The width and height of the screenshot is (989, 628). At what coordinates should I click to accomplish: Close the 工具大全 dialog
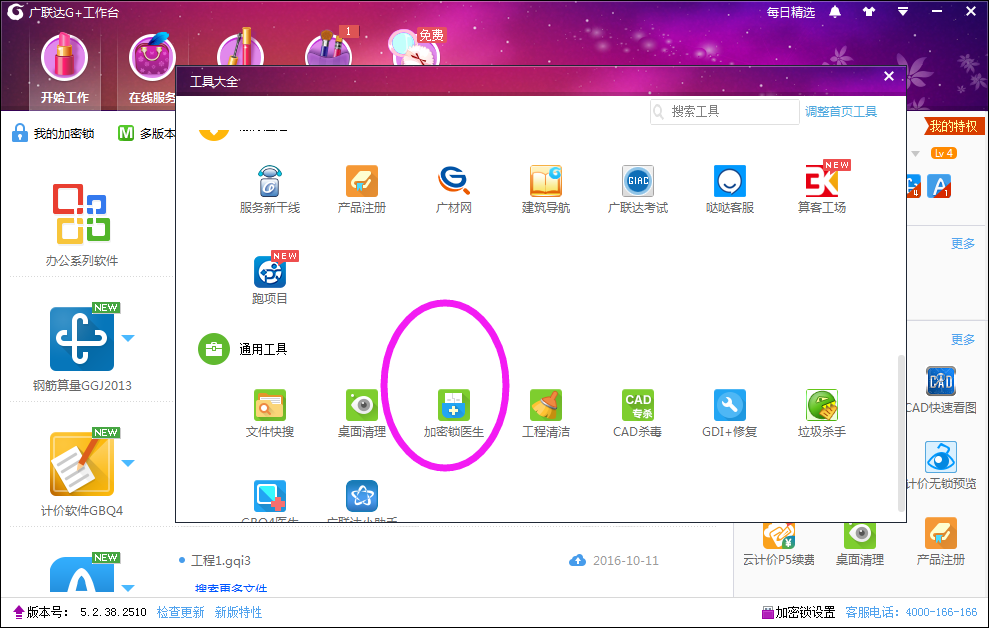coord(889,76)
